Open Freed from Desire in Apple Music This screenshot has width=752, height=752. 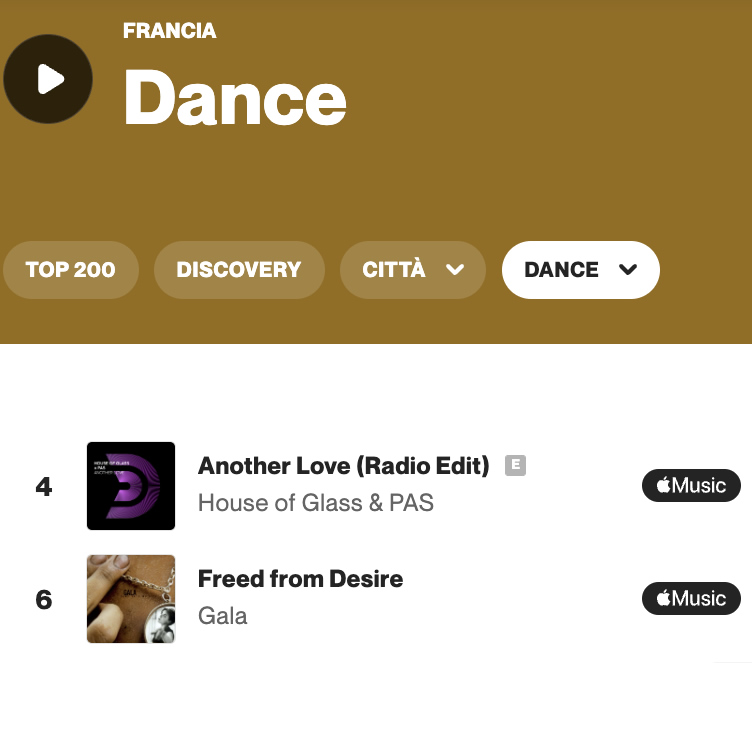tap(691, 599)
